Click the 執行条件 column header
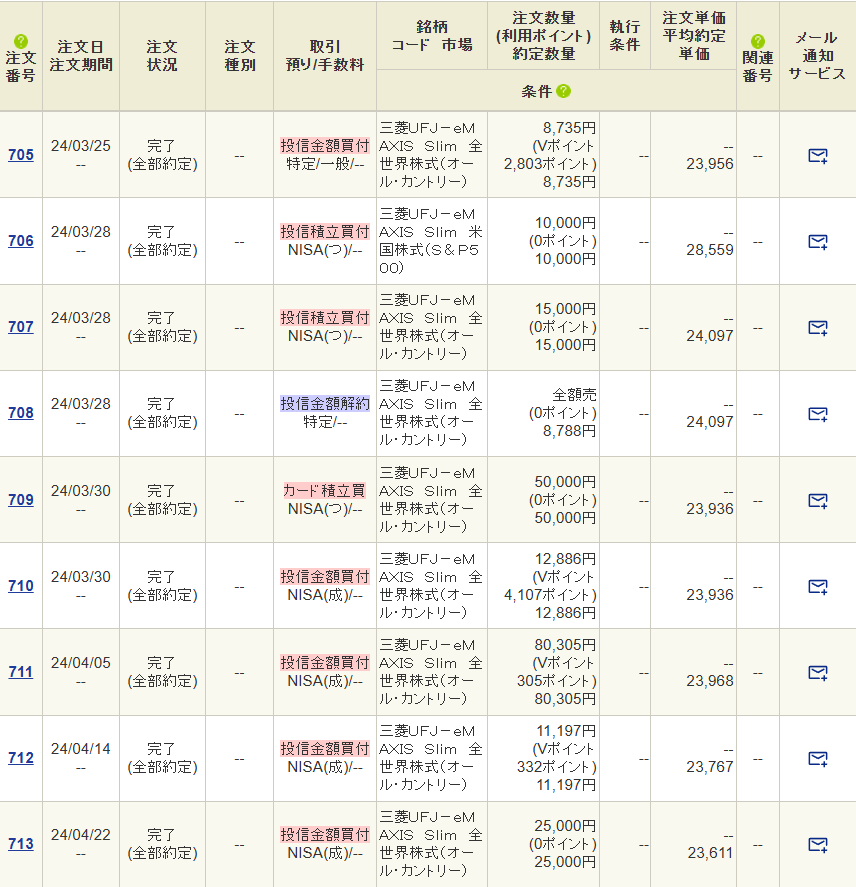Viewport: 856px width, 887px height. [625, 36]
